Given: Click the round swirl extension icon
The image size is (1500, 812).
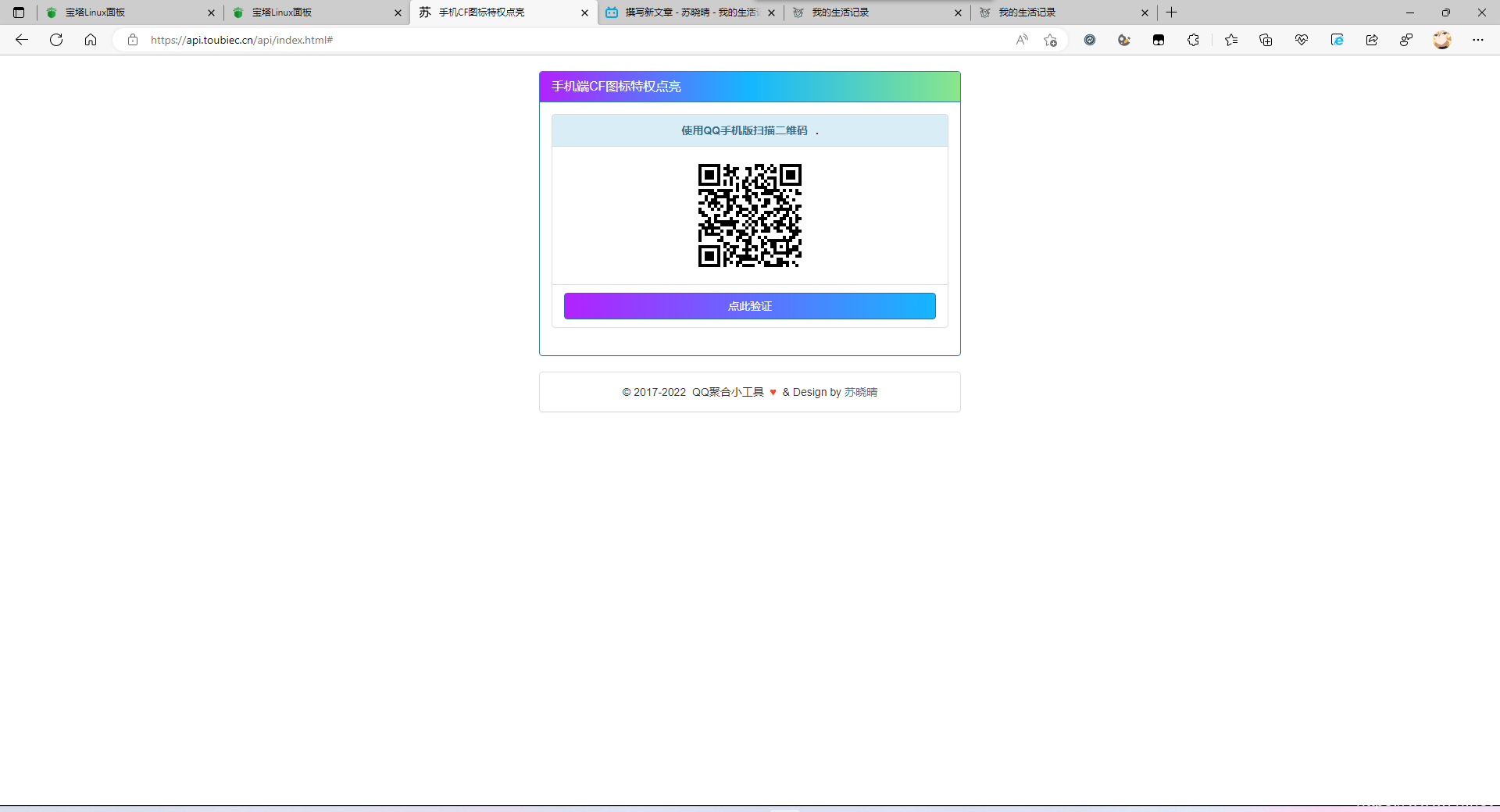Looking at the screenshot, I should click(x=1090, y=40).
